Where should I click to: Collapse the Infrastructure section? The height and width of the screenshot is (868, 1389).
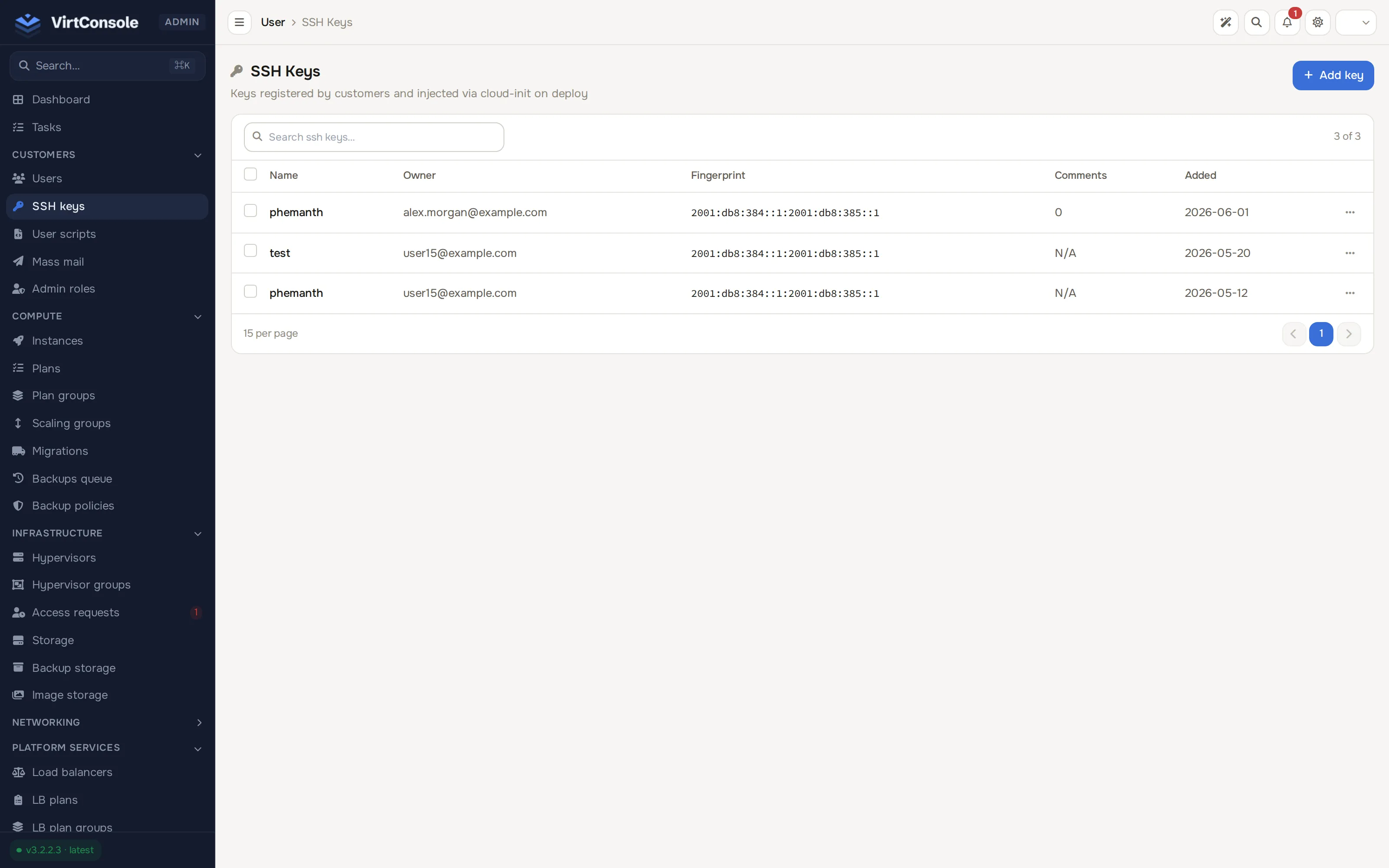pos(198,534)
